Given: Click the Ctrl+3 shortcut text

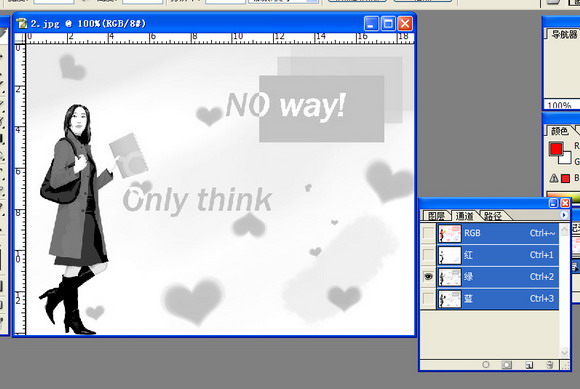Looking at the screenshot, I should point(542,298).
